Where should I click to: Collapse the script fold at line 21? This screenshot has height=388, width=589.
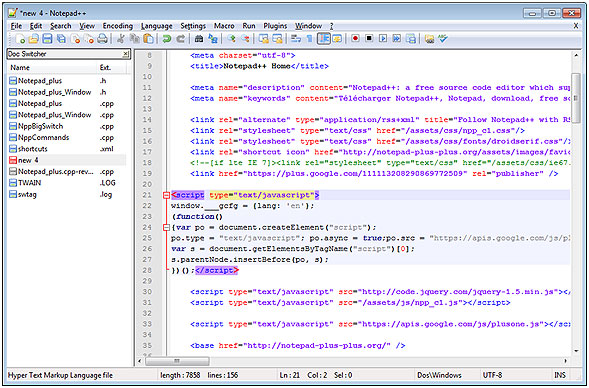pos(166,195)
